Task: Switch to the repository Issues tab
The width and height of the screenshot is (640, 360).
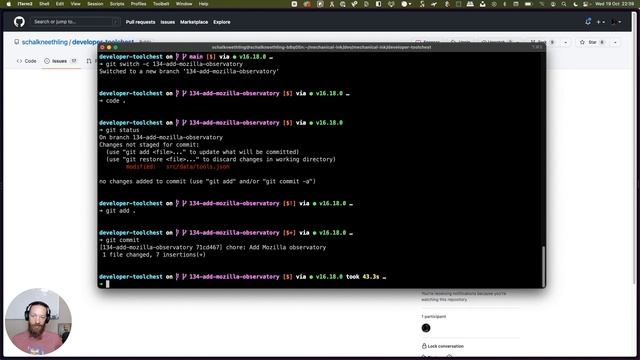Action: click(60, 61)
